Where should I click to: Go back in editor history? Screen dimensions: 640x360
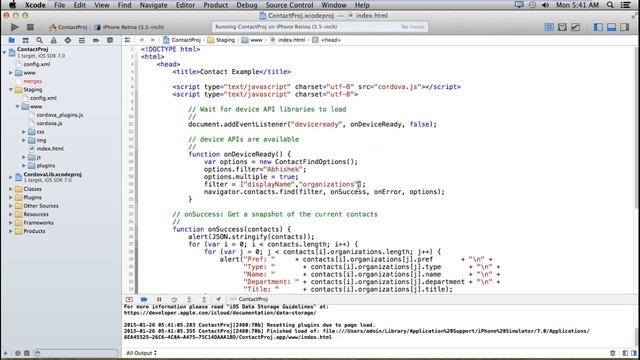[142, 40]
